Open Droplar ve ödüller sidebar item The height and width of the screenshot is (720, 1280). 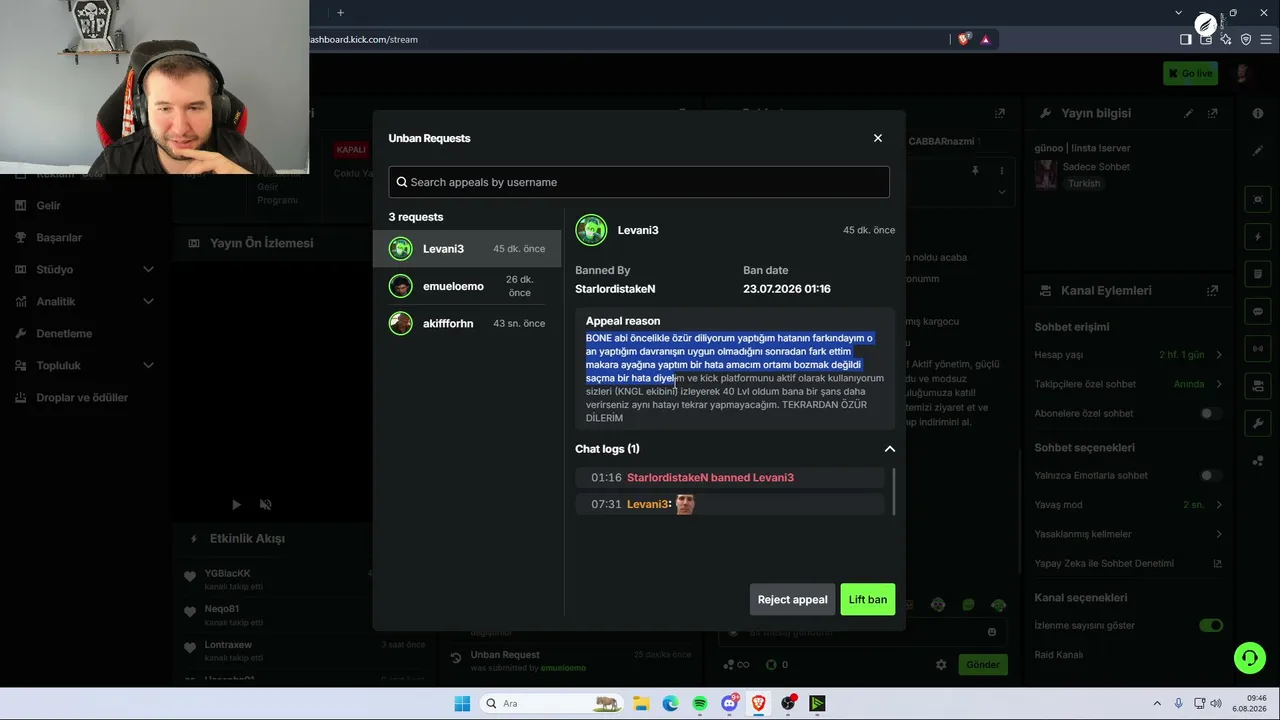pyautogui.click(x=82, y=397)
